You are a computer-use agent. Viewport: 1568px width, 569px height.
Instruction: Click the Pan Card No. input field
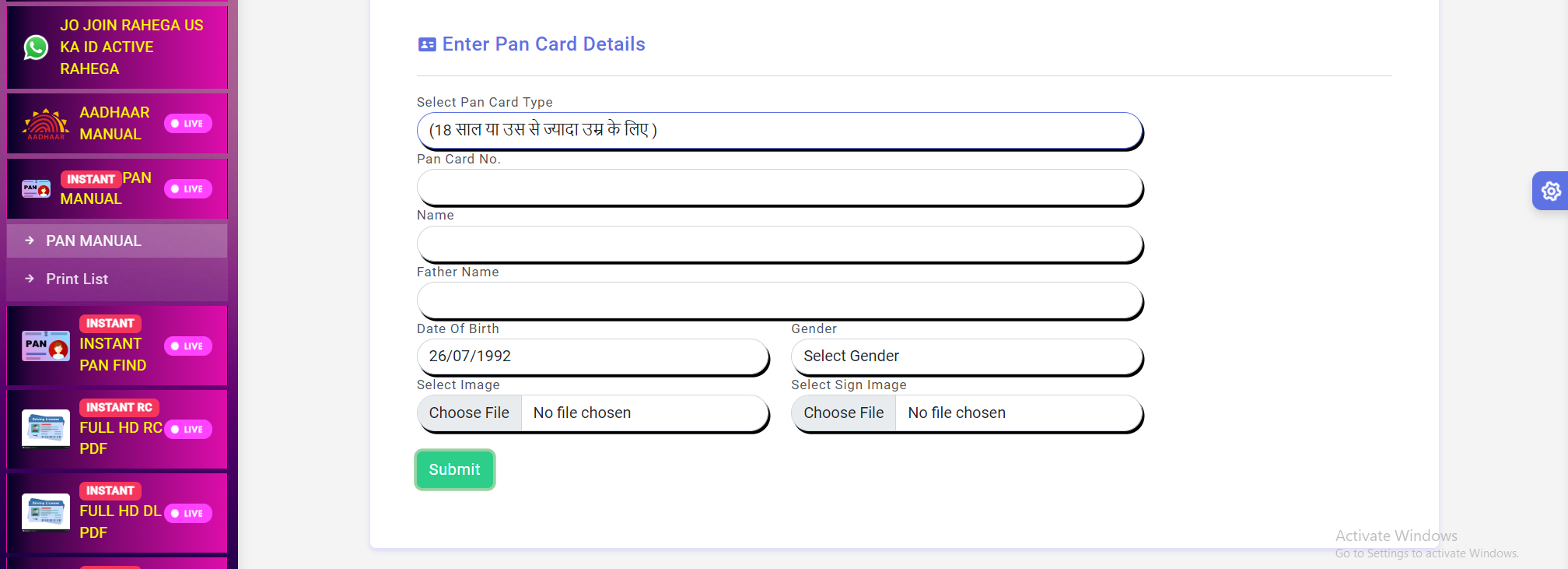779,188
